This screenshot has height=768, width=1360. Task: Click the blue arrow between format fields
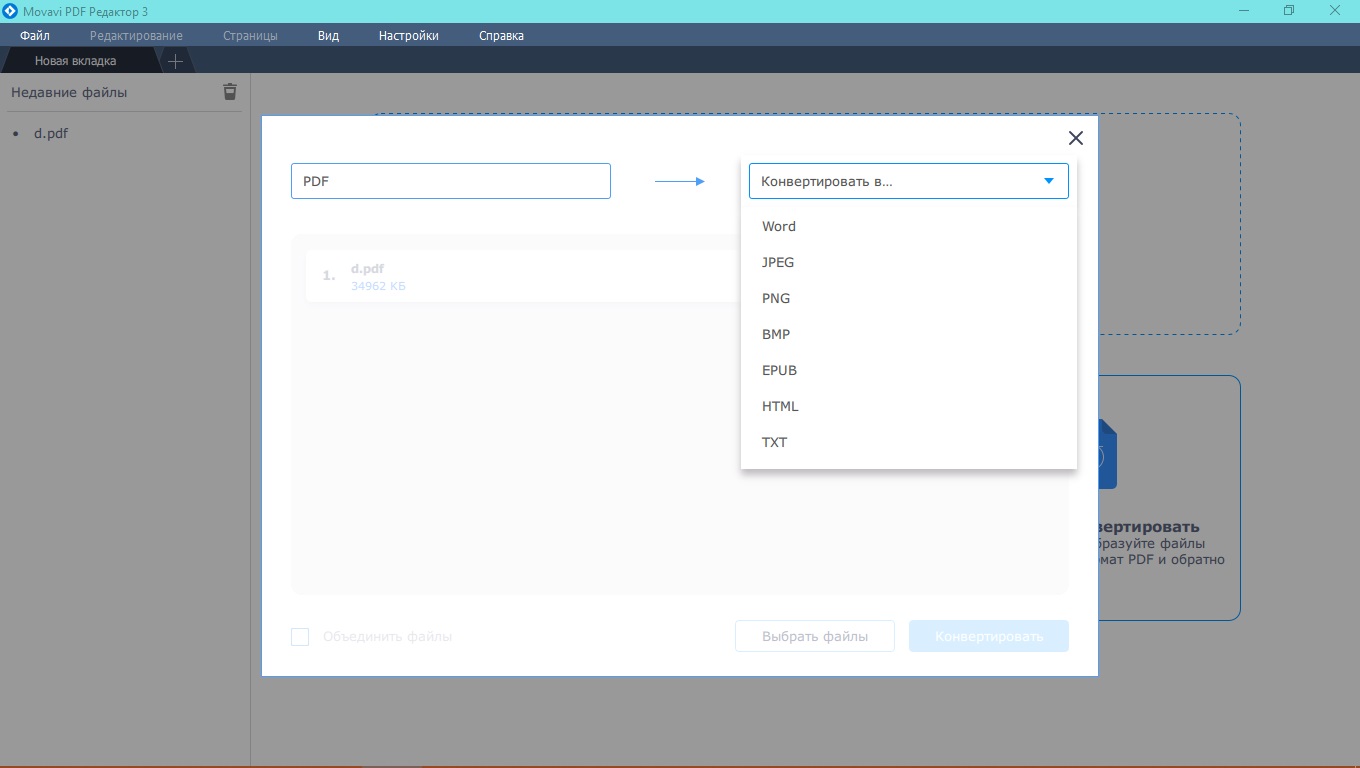coord(680,181)
